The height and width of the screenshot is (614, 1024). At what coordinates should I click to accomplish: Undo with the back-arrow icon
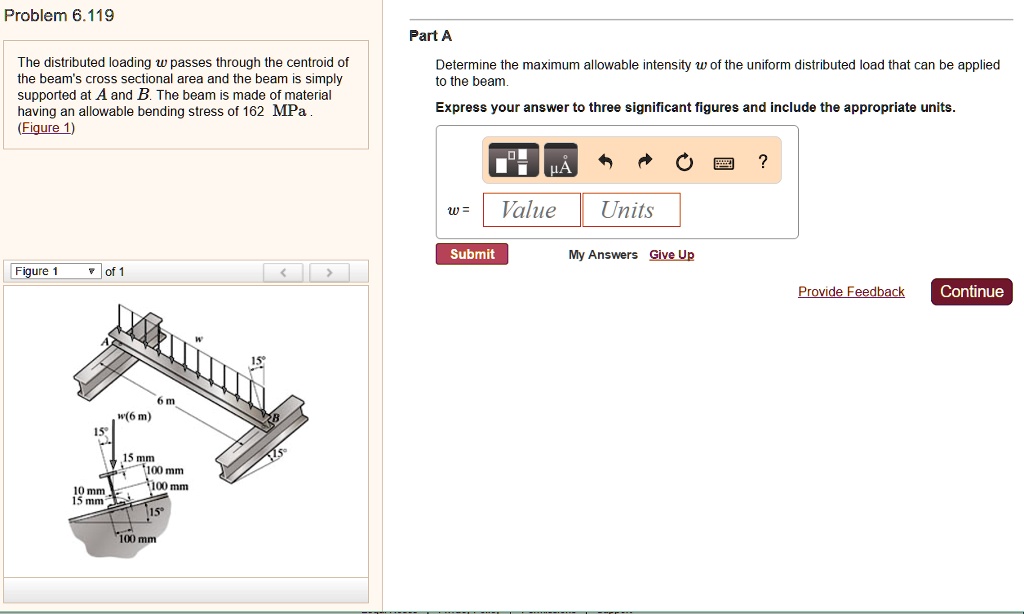click(608, 160)
